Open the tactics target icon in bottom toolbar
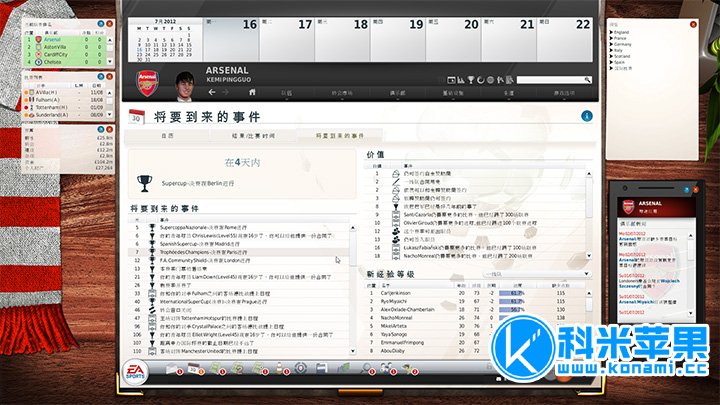Image resolution: width=720 pixels, height=405 pixels. click(301, 368)
